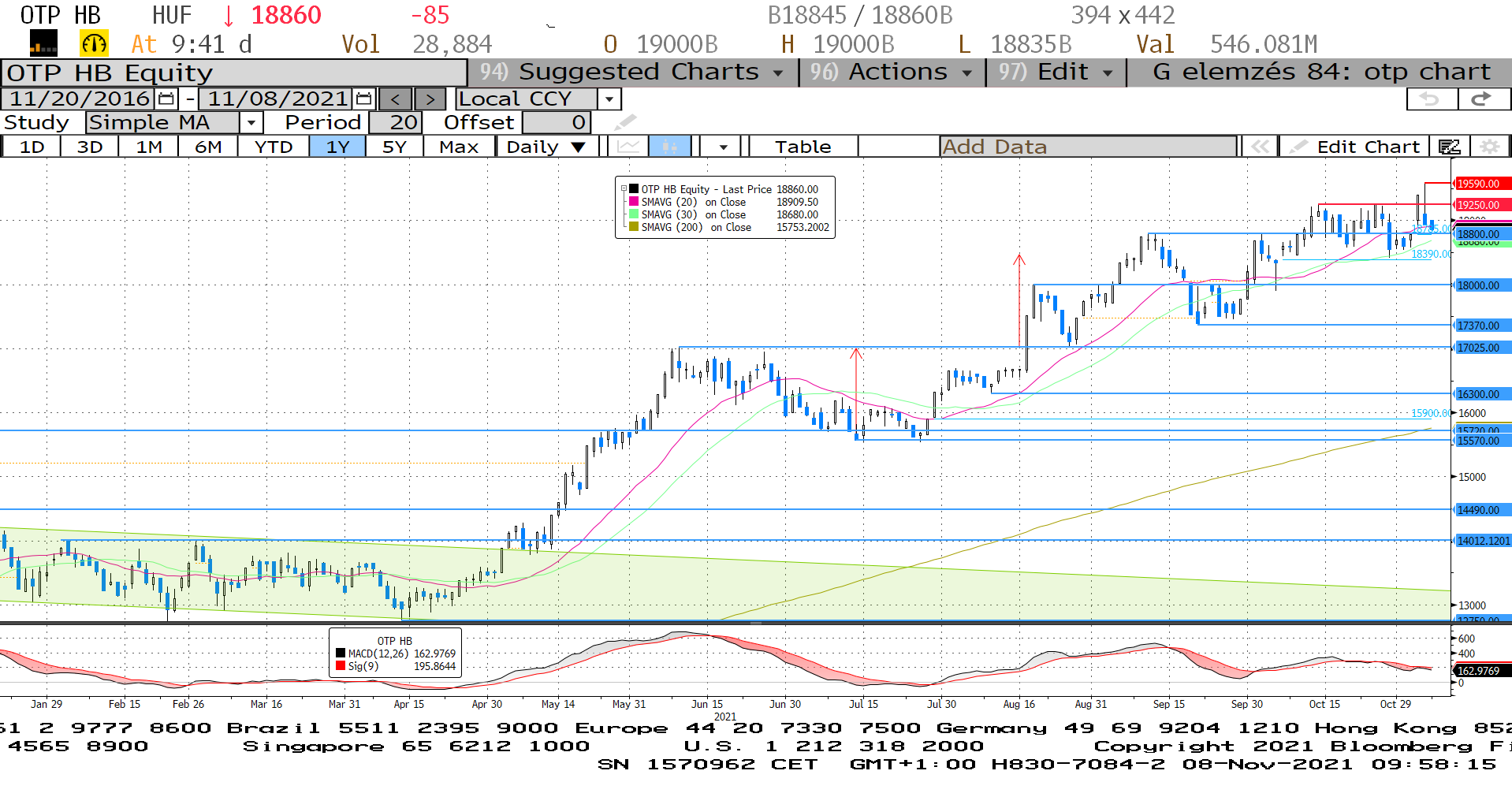Click the 17025.00 price level label
1512x808 pixels.
coord(1482,348)
